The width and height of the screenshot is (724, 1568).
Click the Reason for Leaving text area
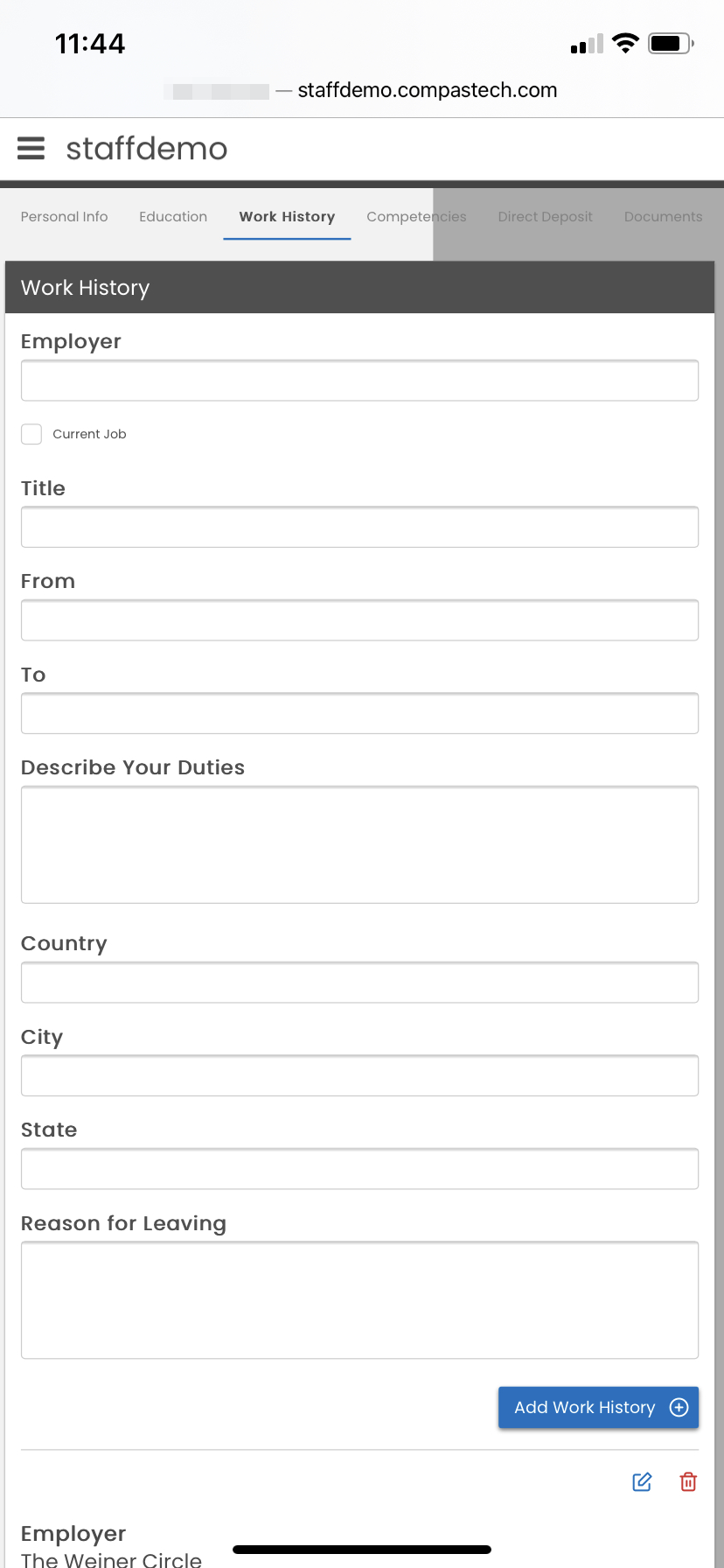coord(359,1299)
